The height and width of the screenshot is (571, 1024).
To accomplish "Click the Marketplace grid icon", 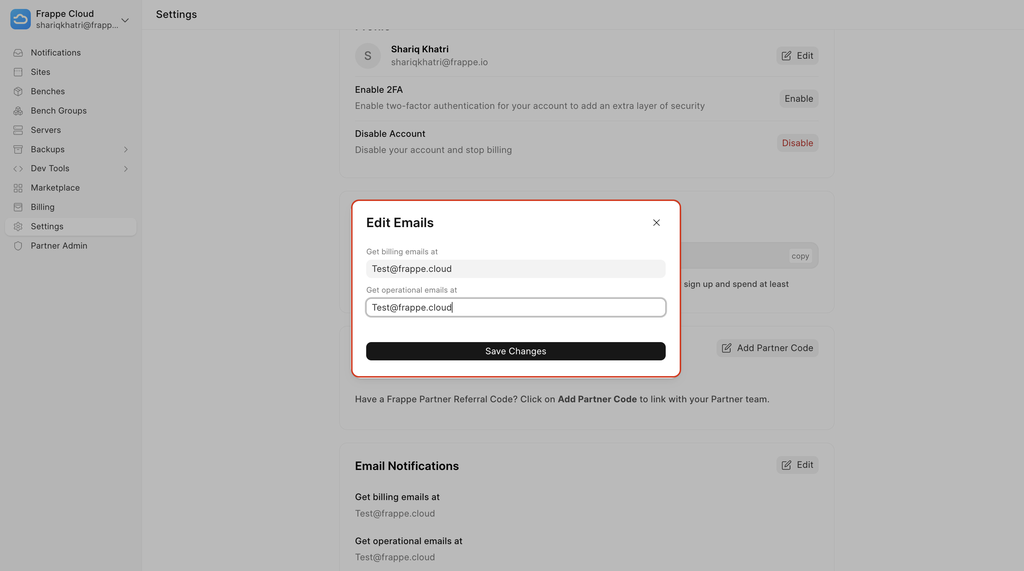I will 18,188.
